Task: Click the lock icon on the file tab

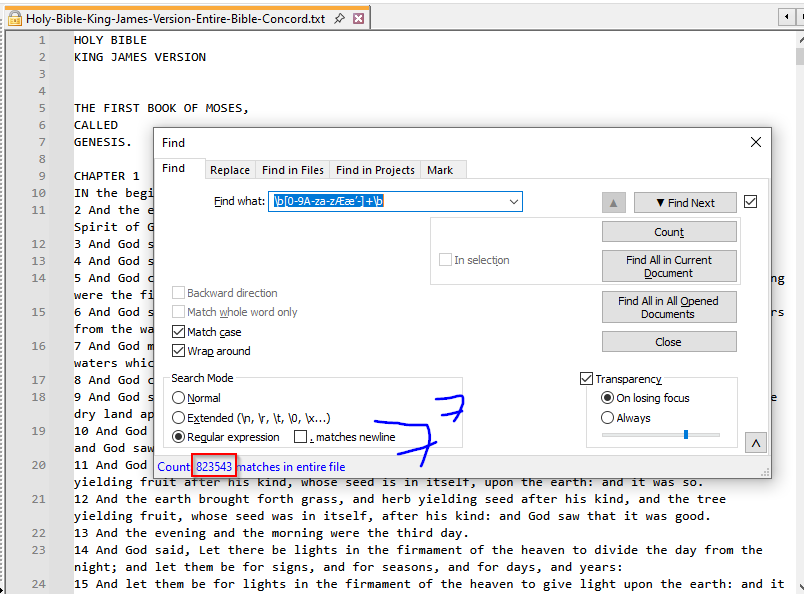Action: click(15, 19)
